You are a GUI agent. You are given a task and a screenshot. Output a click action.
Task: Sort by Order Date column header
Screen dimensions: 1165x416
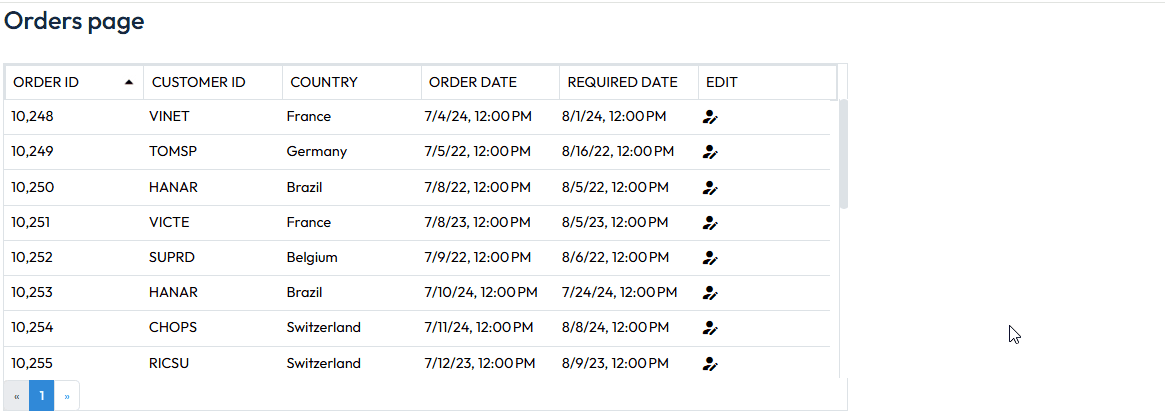tap(473, 82)
